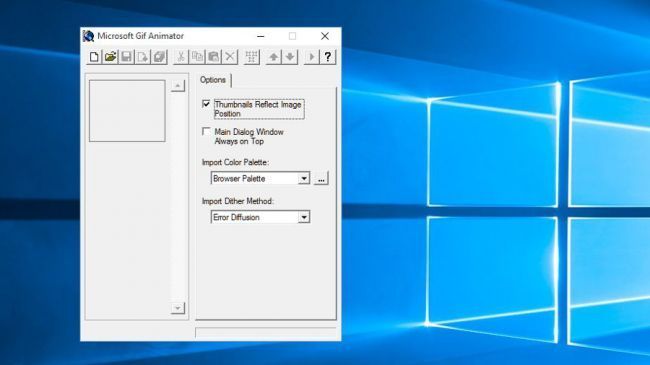Click the Copy toolbar icon
This screenshot has width=650, height=365.
(197, 57)
